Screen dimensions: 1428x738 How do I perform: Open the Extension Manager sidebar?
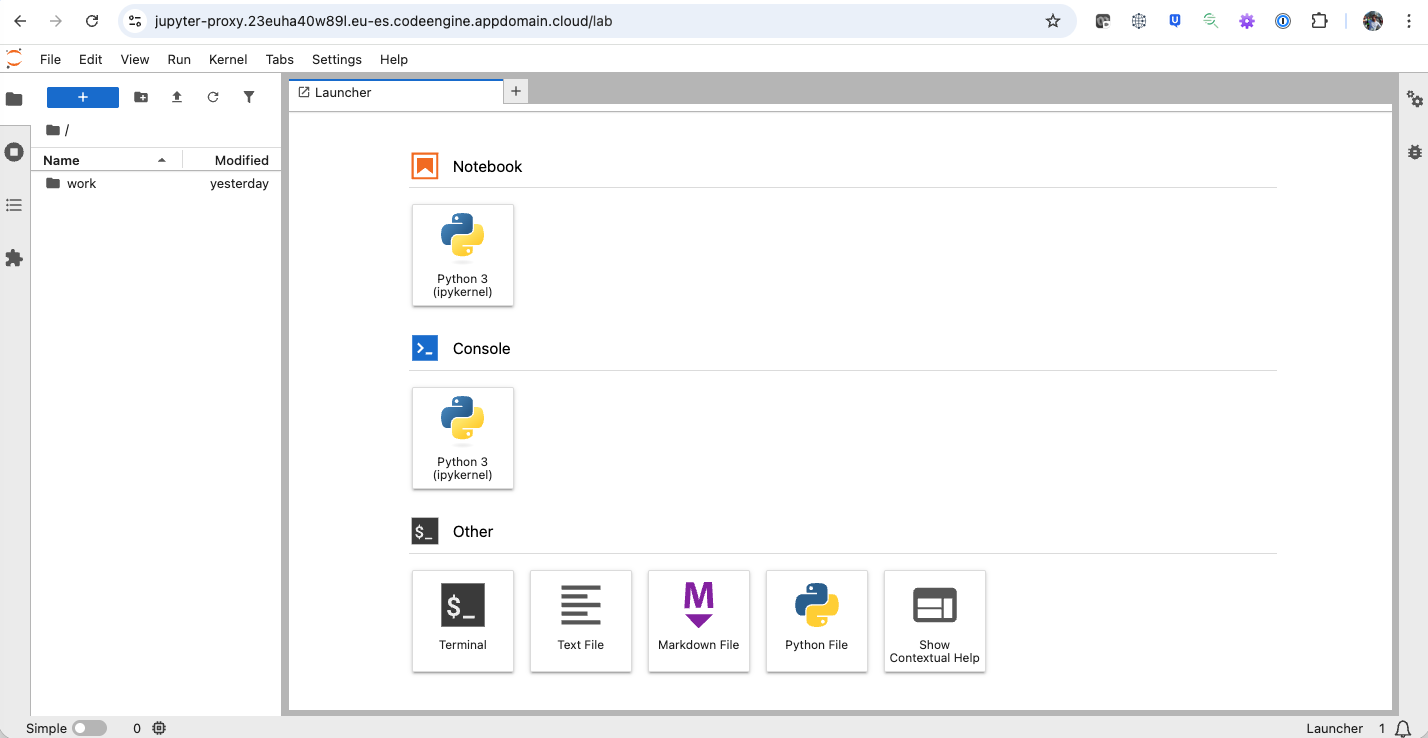pyautogui.click(x=14, y=258)
